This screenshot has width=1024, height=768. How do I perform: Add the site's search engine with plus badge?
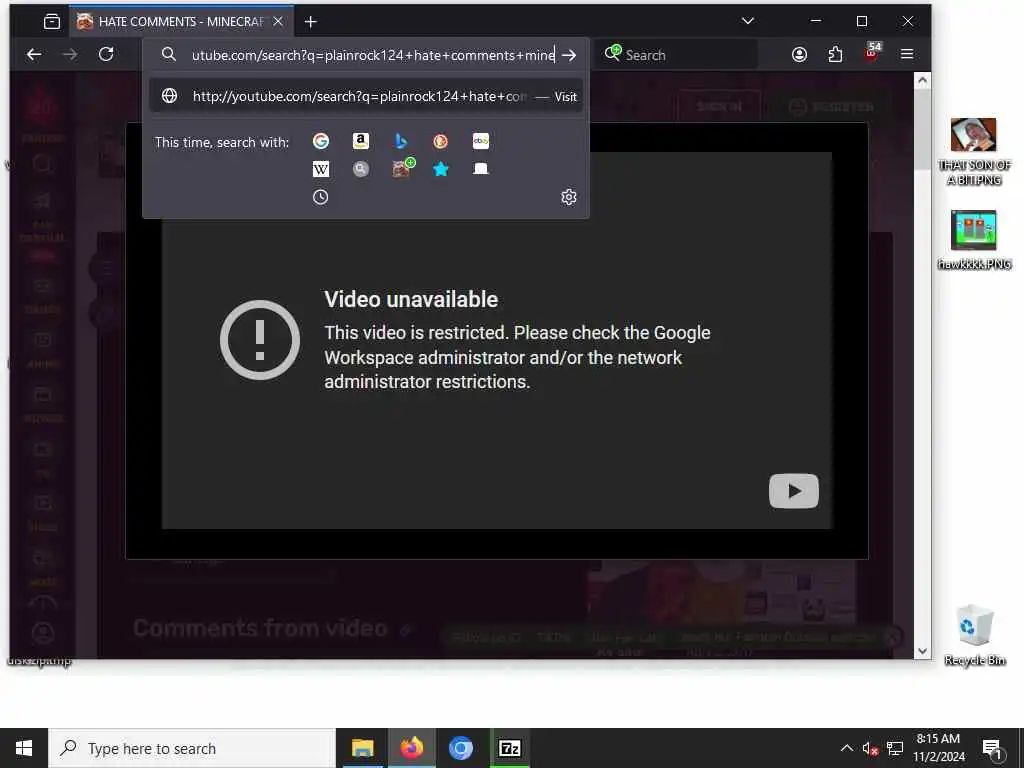402,168
